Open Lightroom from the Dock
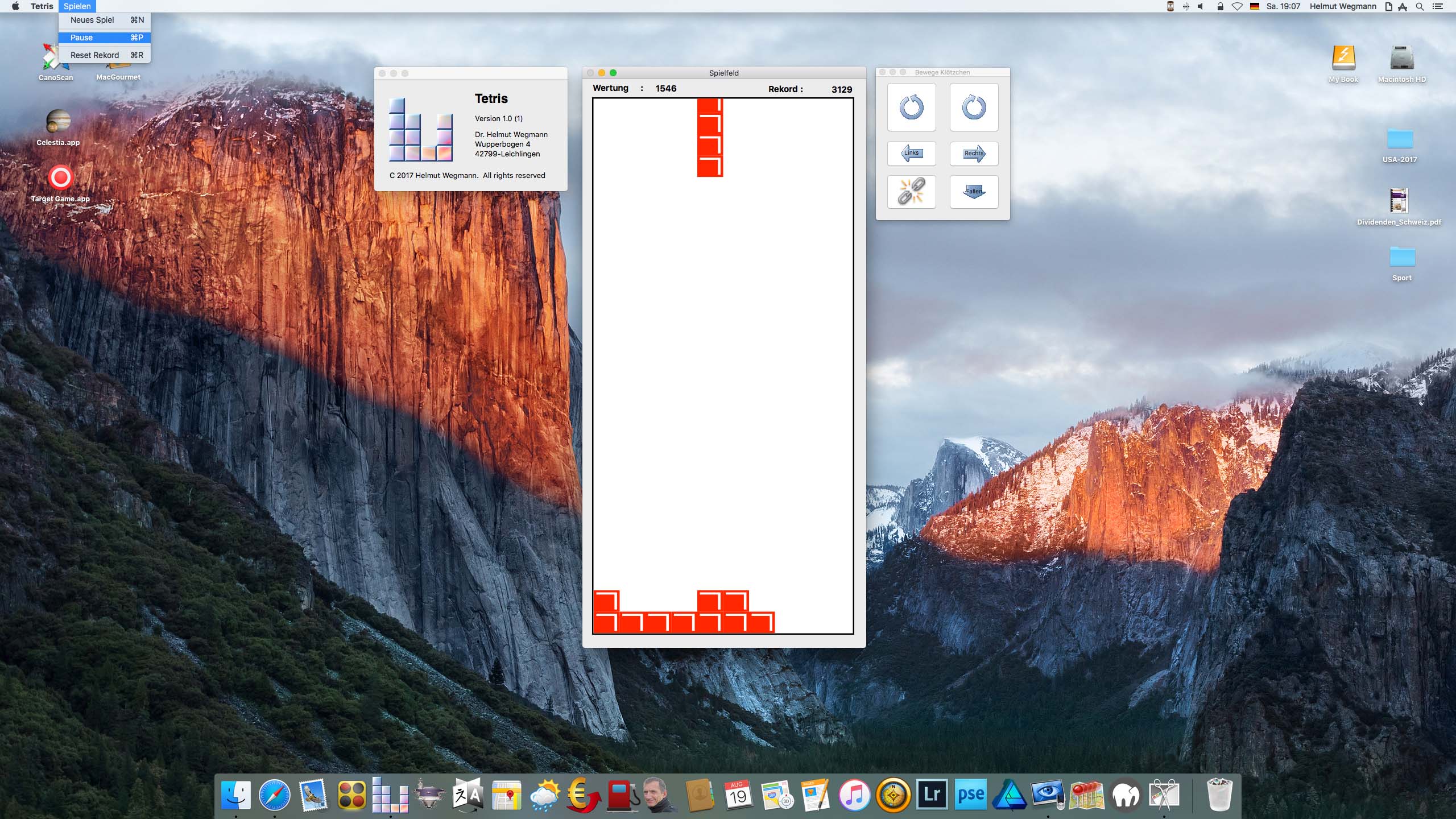This screenshot has height=819, width=1456. point(932,795)
